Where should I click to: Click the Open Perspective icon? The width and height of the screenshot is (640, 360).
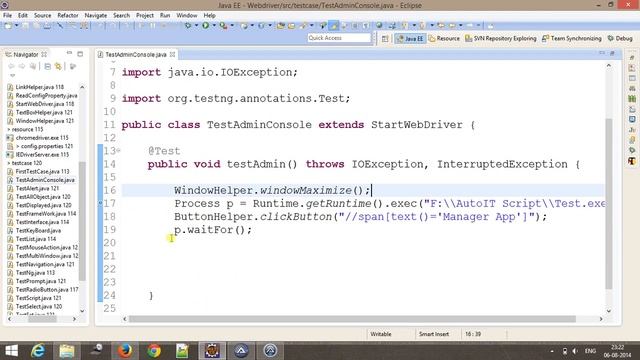(x=384, y=38)
